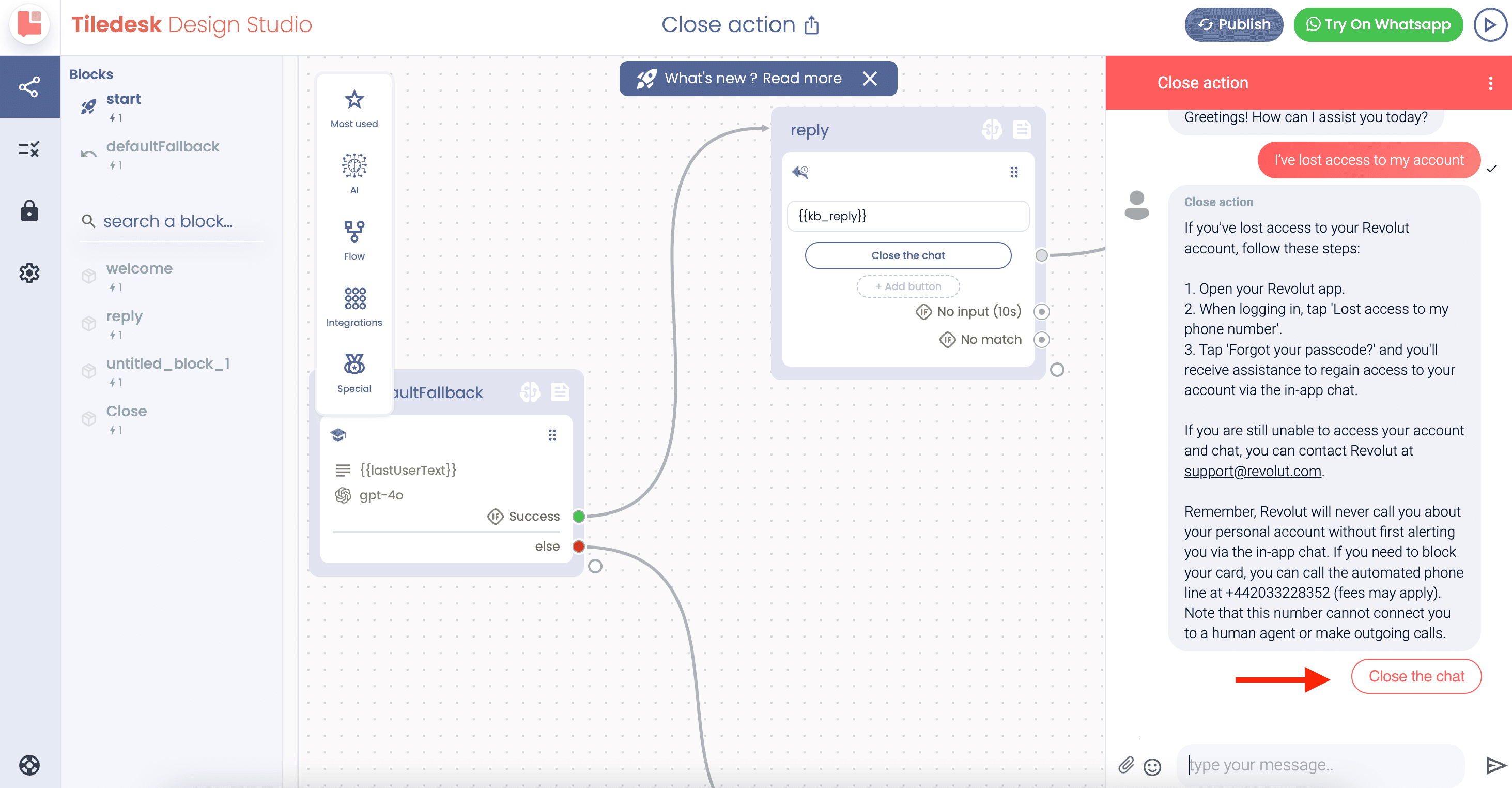1512x788 pixels.
Task: Click the No match connector
Action: point(1041,339)
